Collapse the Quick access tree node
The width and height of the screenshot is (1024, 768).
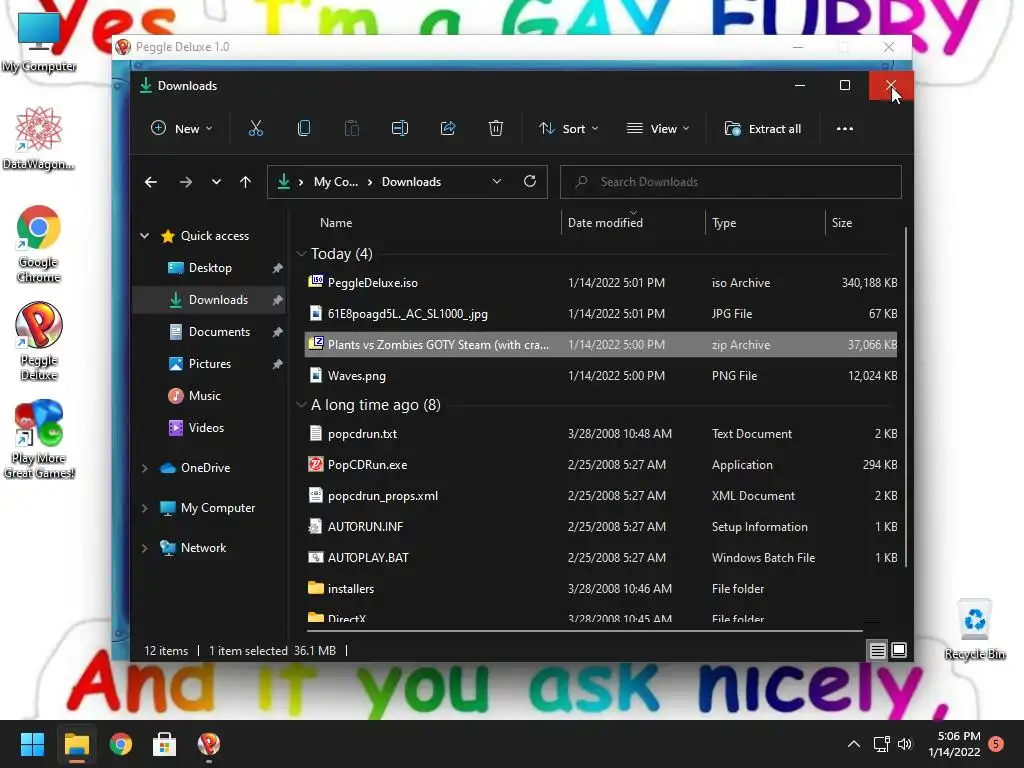pyautogui.click(x=144, y=236)
